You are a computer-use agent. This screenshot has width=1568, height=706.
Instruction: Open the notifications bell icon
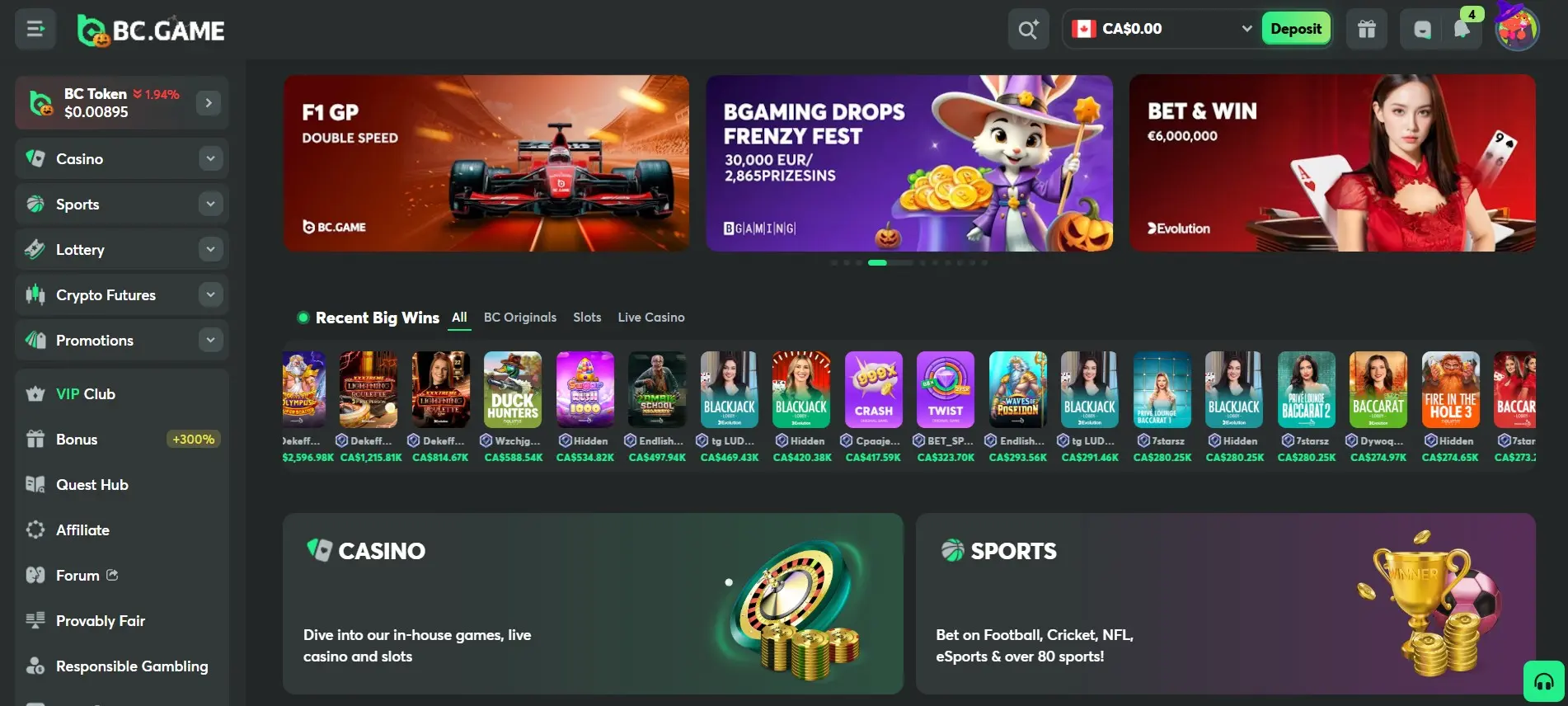pyautogui.click(x=1462, y=30)
